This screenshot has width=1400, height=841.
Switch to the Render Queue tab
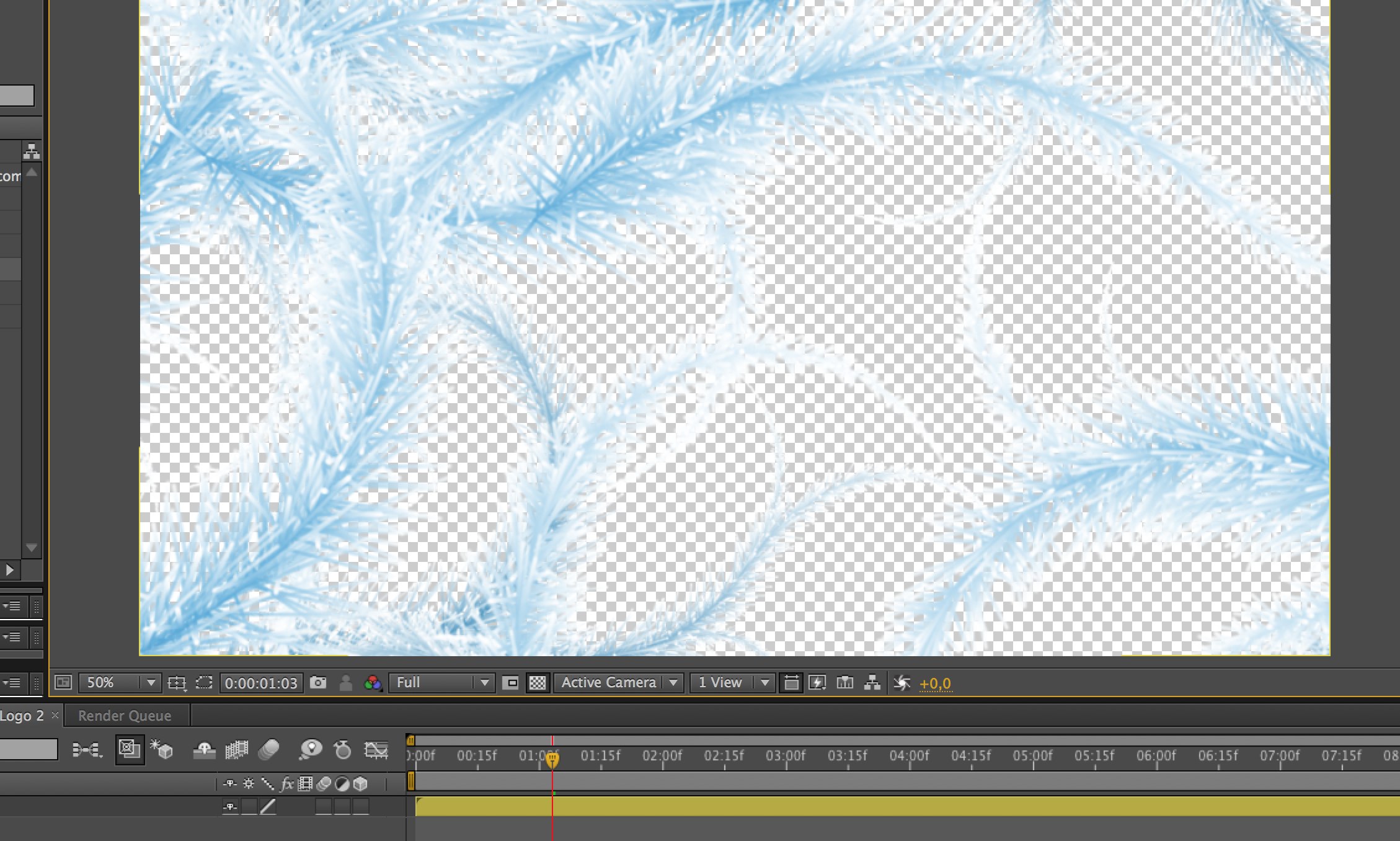(125, 716)
